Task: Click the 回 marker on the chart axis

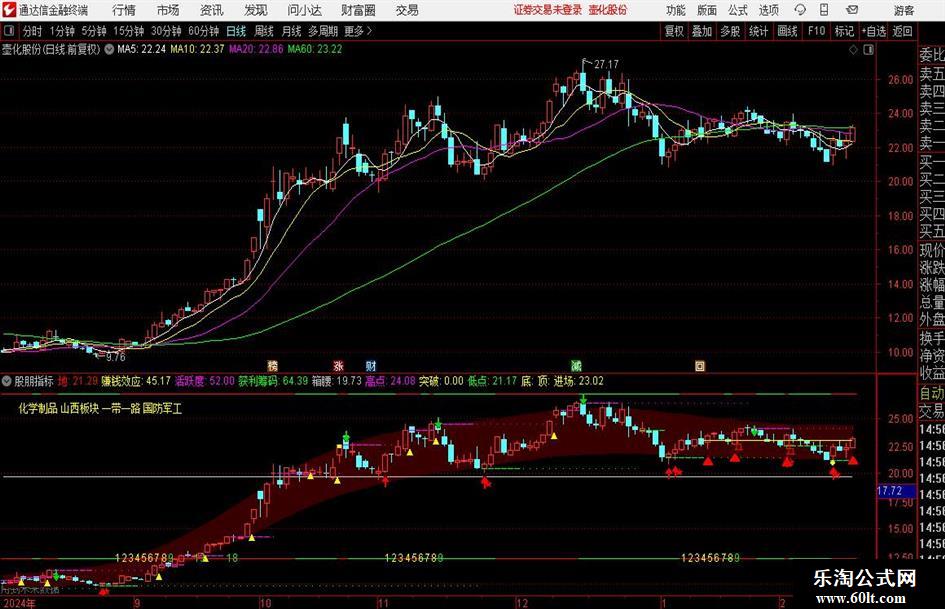Action: 700,365
